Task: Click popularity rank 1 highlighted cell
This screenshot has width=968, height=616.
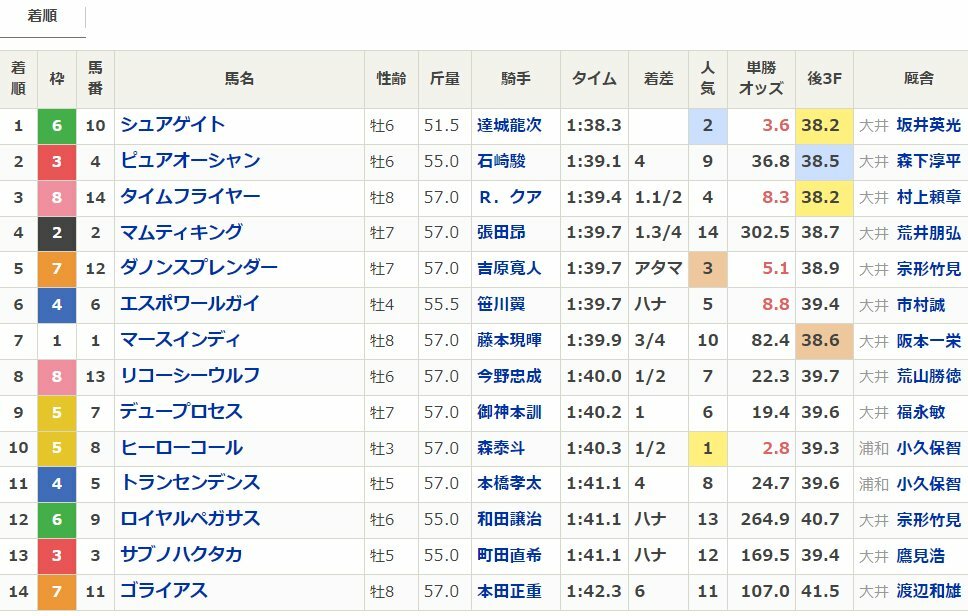Action: coord(707,448)
